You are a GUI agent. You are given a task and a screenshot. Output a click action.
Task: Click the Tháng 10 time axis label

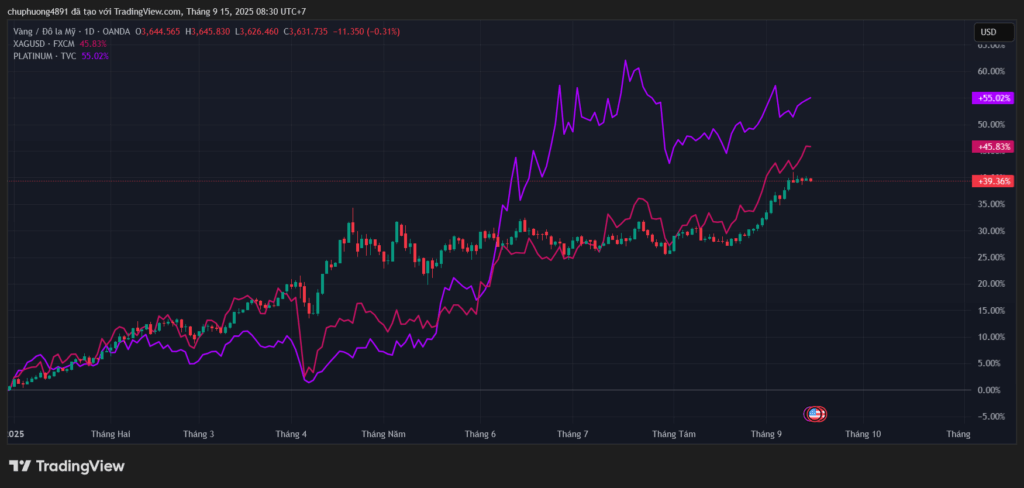click(x=863, y=434)
